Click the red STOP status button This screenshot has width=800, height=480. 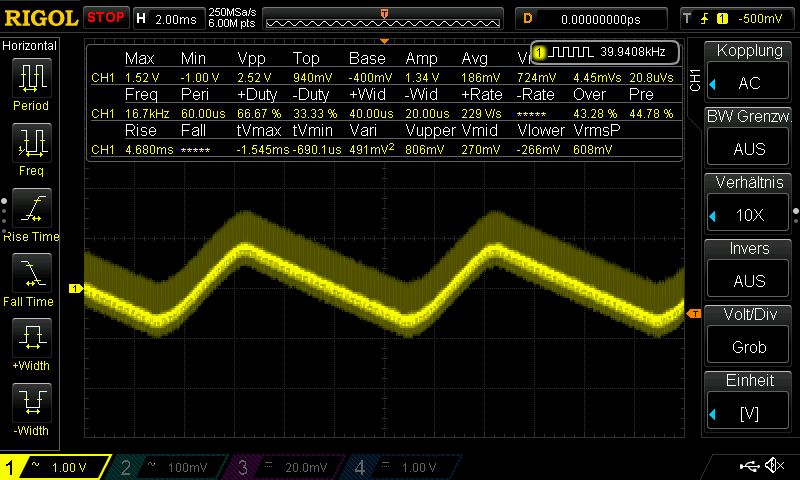106,18
